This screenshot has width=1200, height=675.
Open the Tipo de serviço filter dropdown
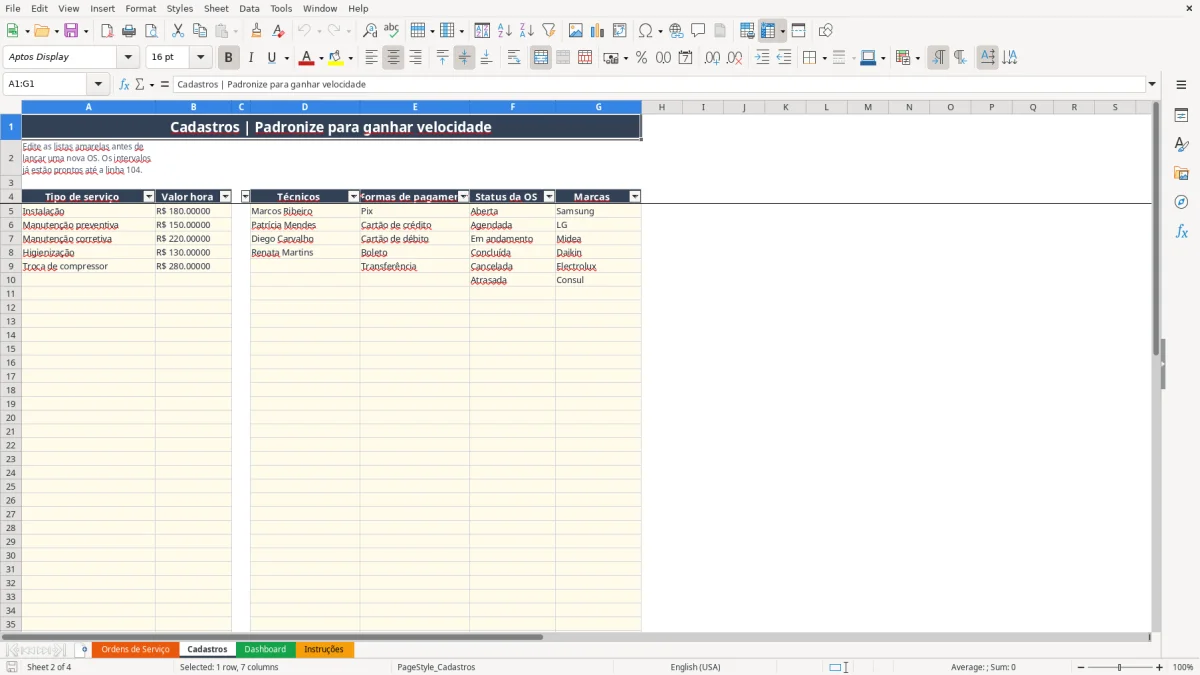[x=149, y=197]
